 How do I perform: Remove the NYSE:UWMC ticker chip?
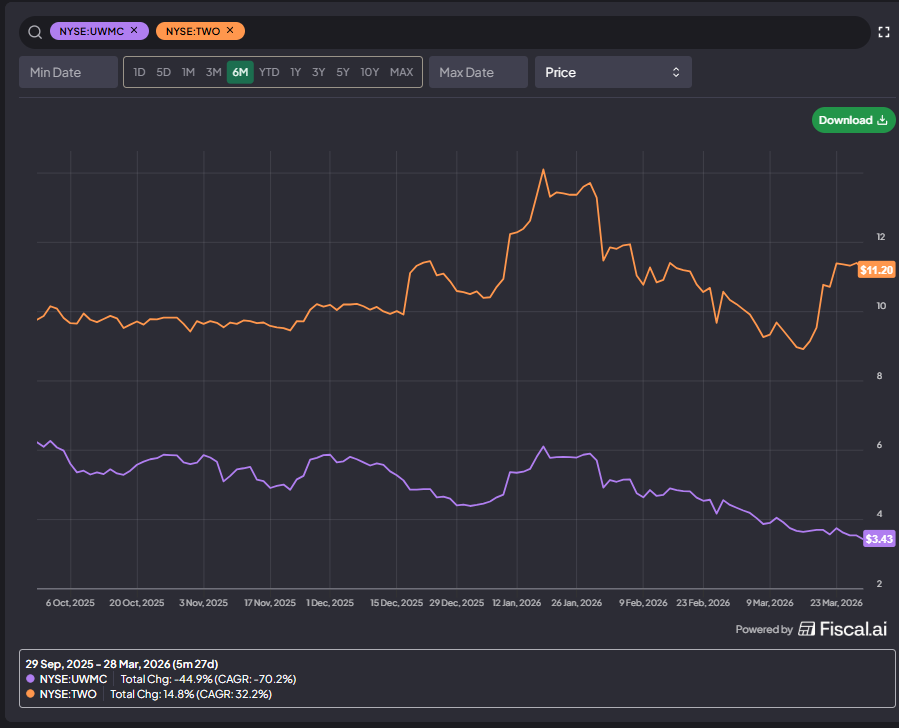(134, 30)
